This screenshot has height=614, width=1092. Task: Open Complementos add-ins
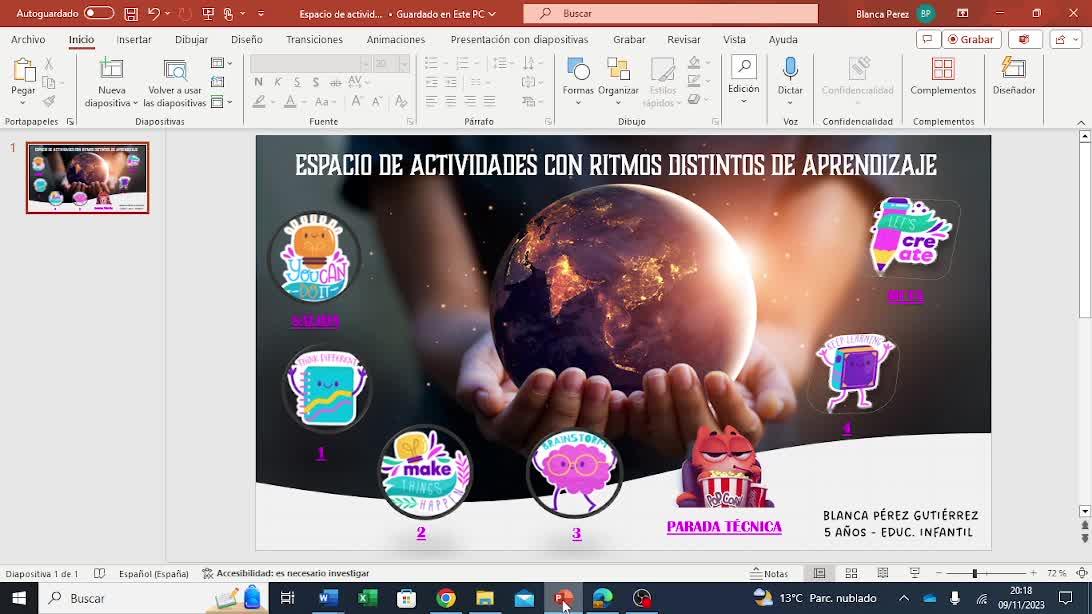pyautogui.click(x=943, y=77)
